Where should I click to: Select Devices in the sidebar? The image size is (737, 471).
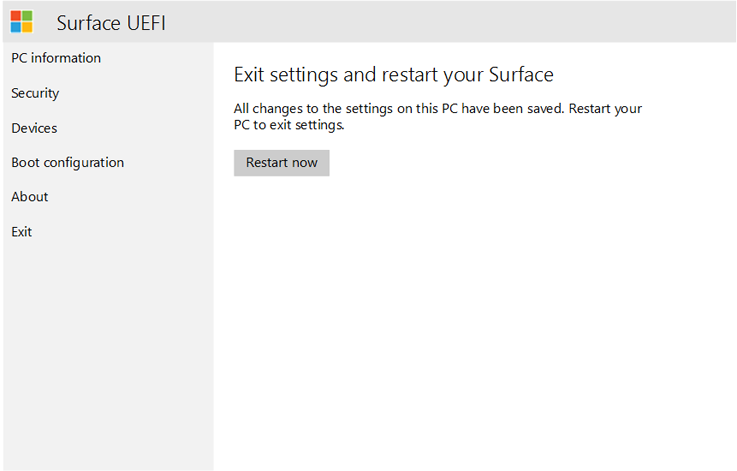34,128
